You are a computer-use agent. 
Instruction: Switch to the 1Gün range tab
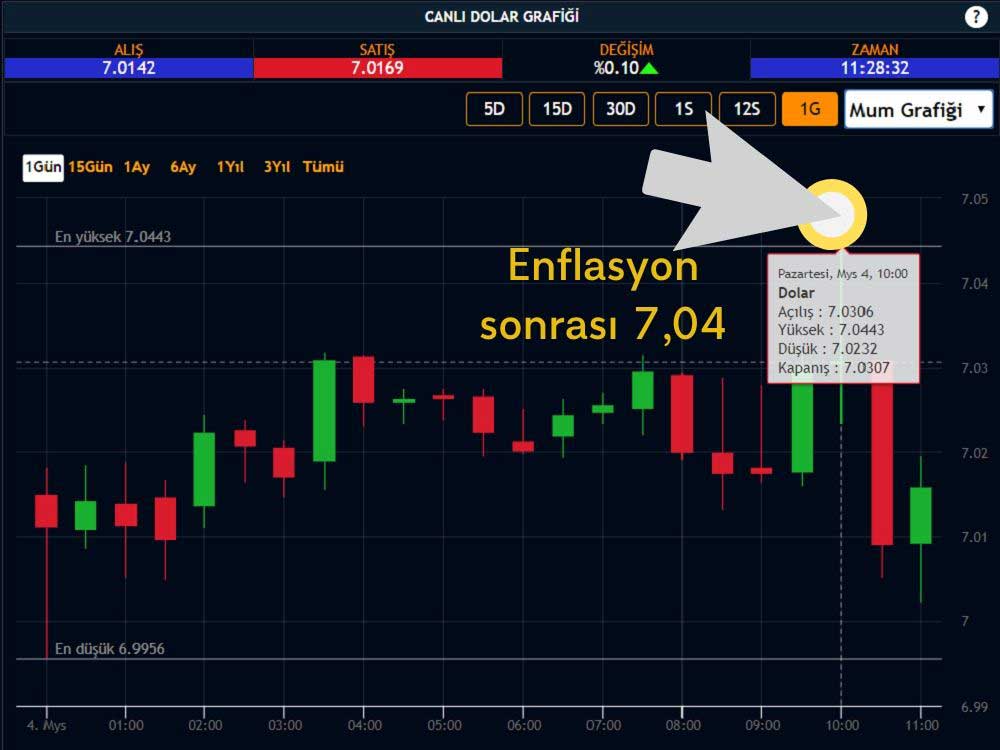tap(43, 168)
